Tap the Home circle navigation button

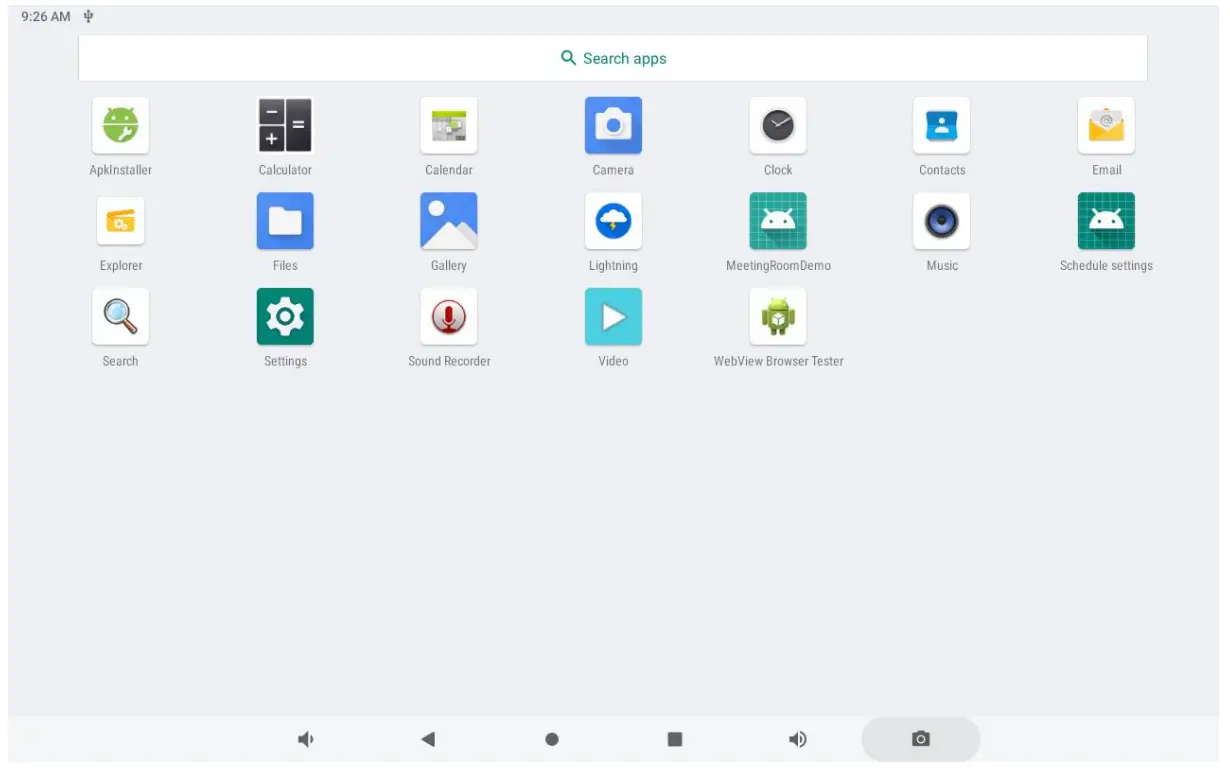552,739
